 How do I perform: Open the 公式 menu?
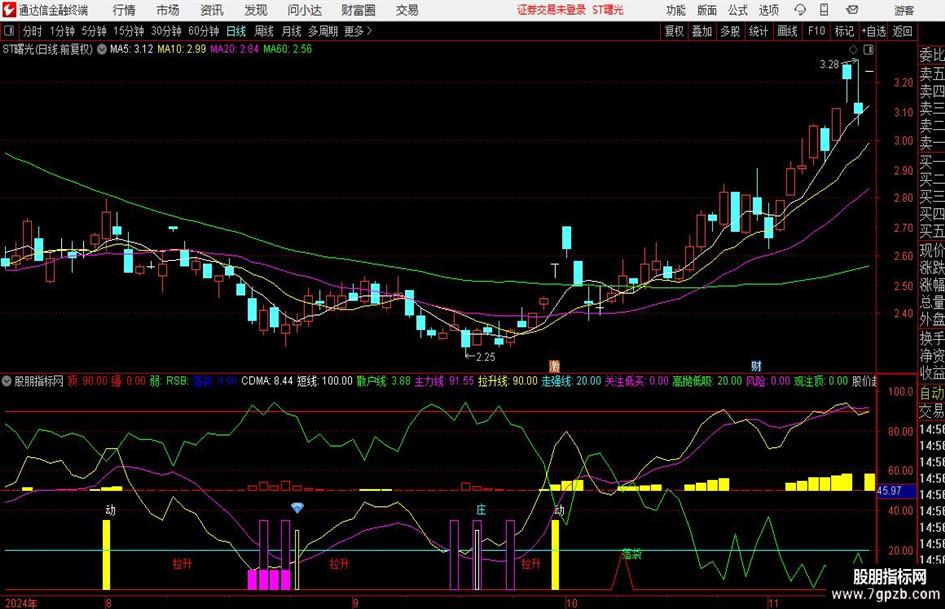(738, 10)
